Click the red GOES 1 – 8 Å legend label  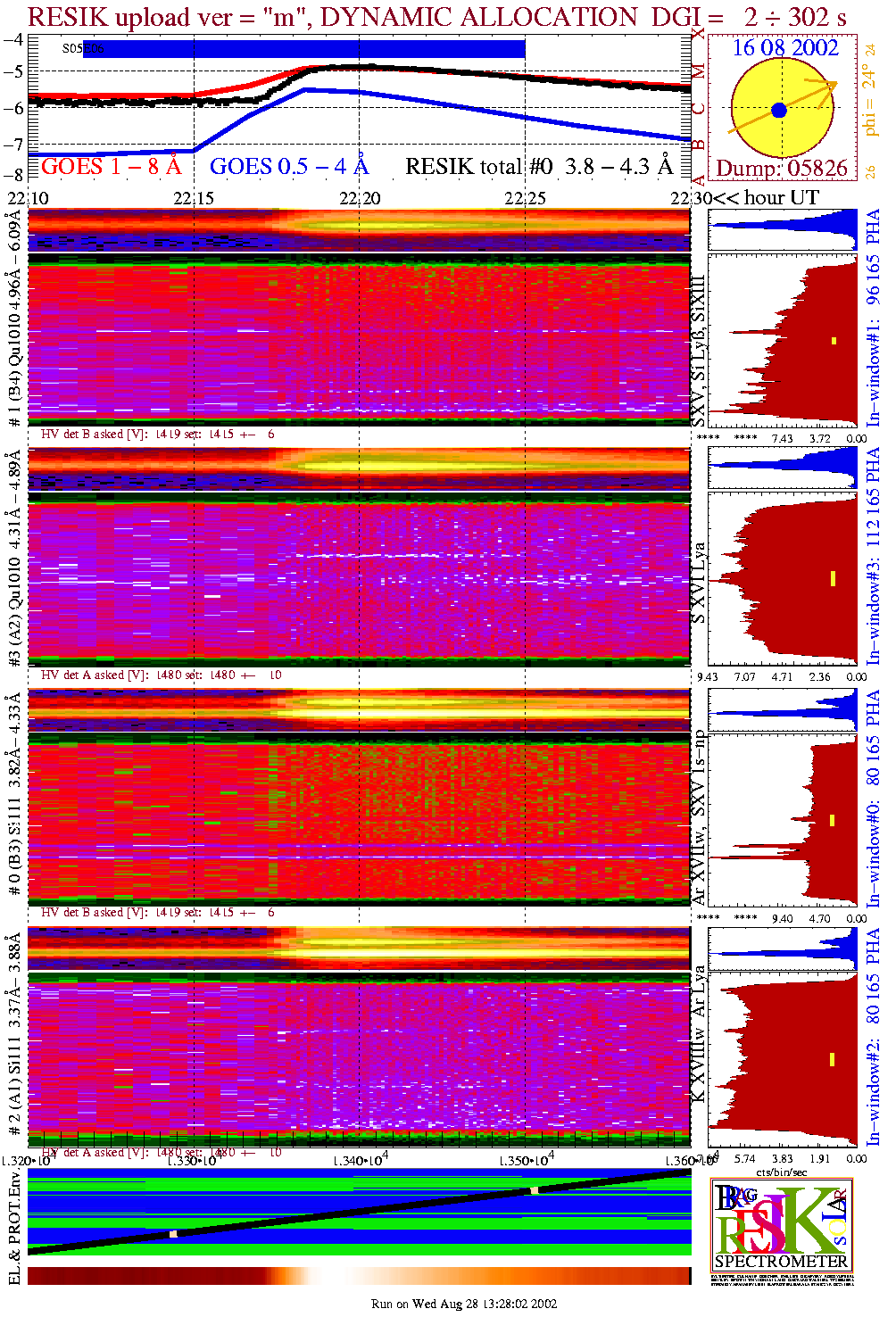tap(111, 167)
